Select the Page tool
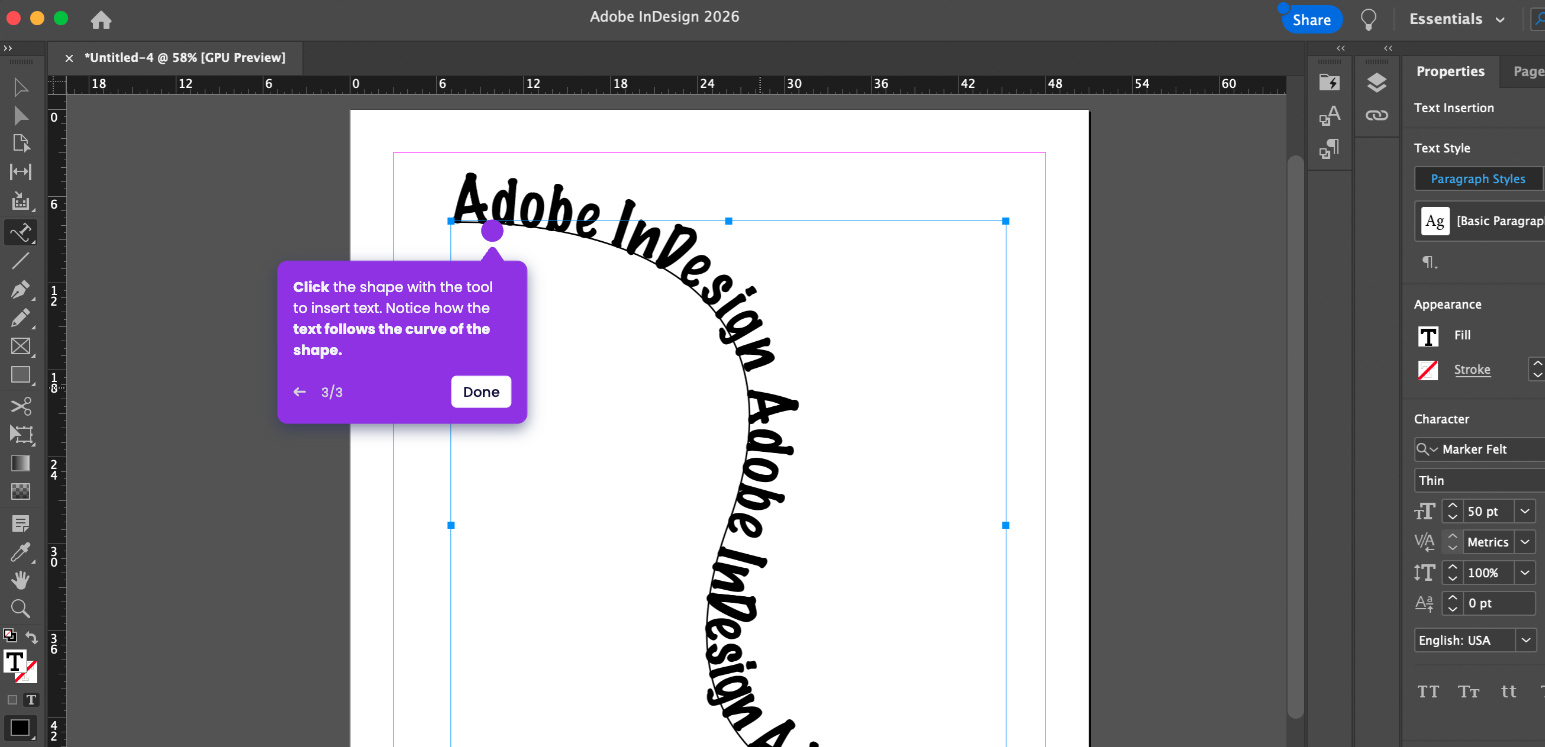This screenshot has height=747, width=1545. (20, 144)
